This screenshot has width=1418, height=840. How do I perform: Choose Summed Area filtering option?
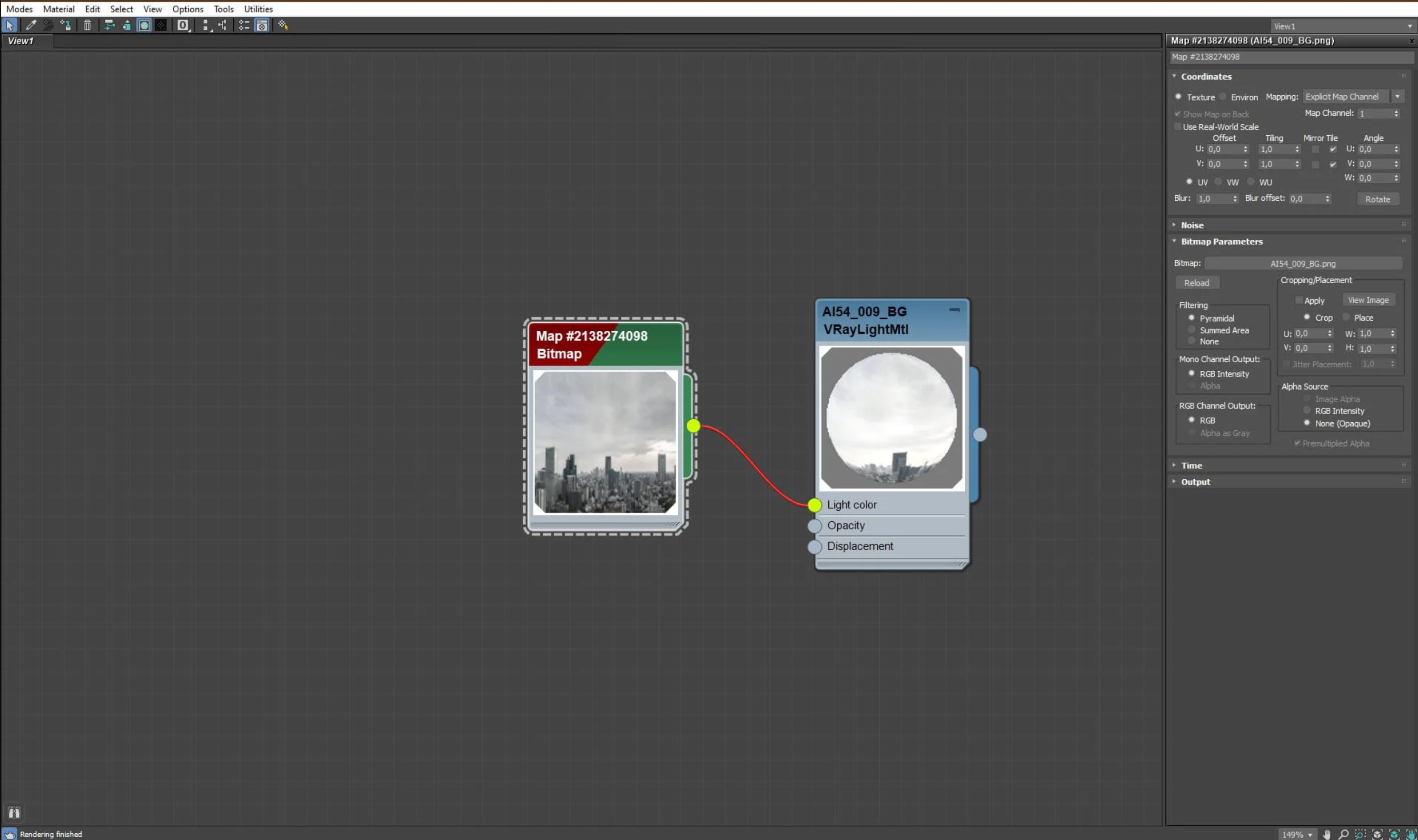tap(1191, 330)
